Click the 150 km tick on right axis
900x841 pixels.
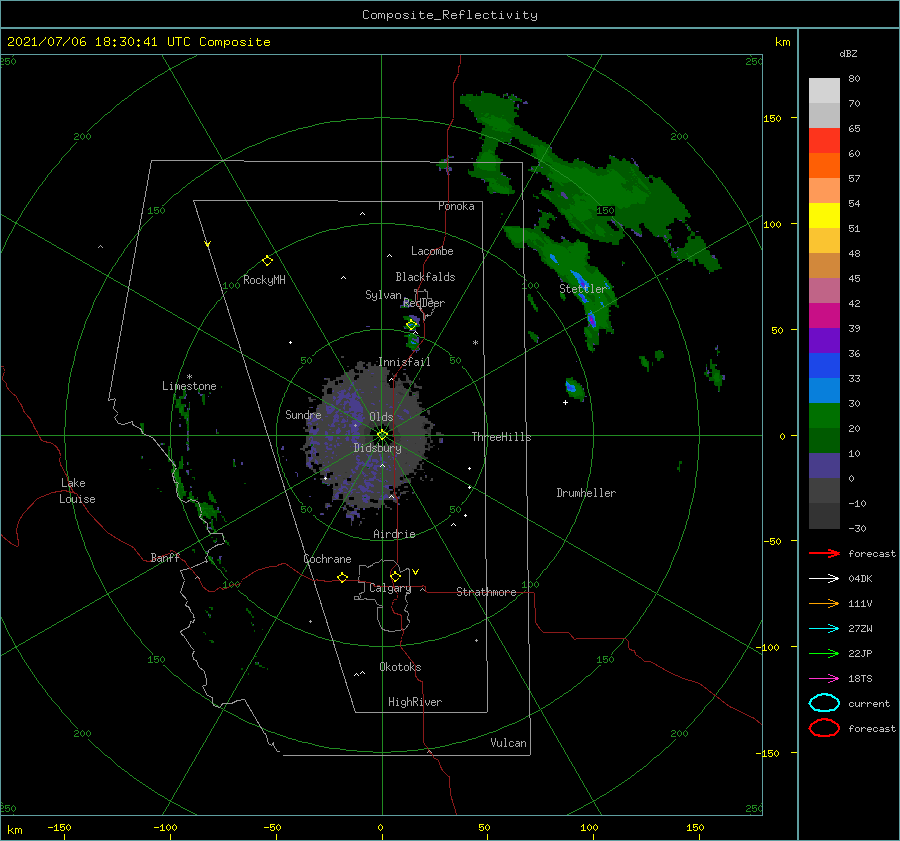click(x=773, y=118)
